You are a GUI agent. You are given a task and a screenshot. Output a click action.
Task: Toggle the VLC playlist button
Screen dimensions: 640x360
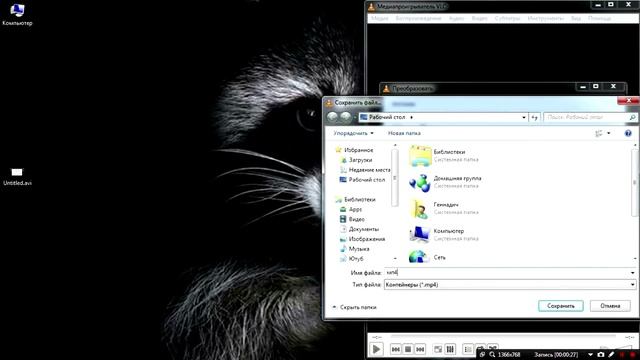coord(468,349)
